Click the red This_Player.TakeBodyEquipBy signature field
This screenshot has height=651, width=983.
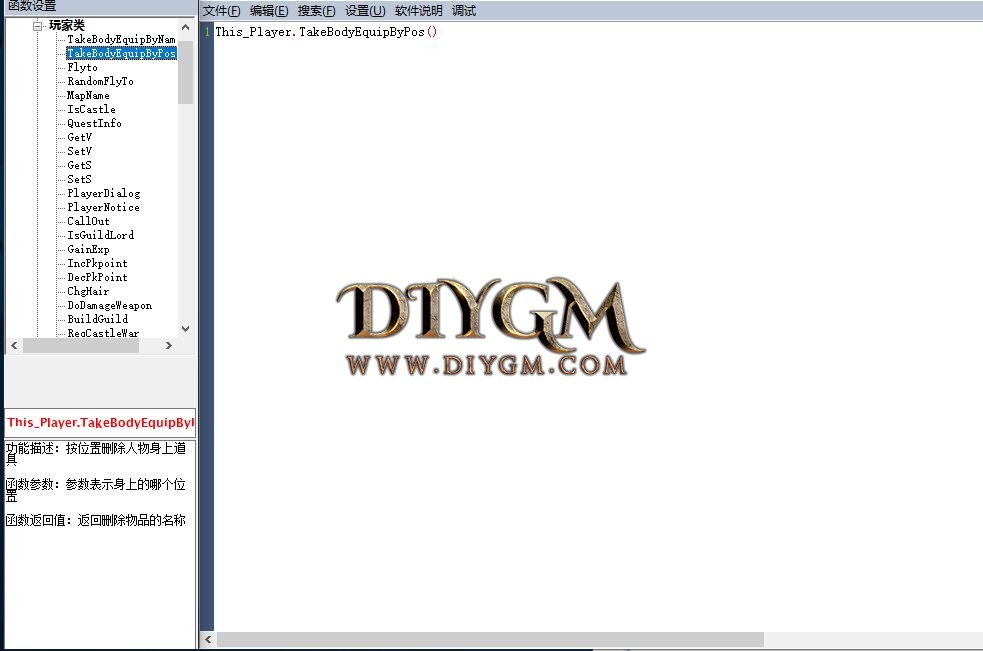pos(100,423)
